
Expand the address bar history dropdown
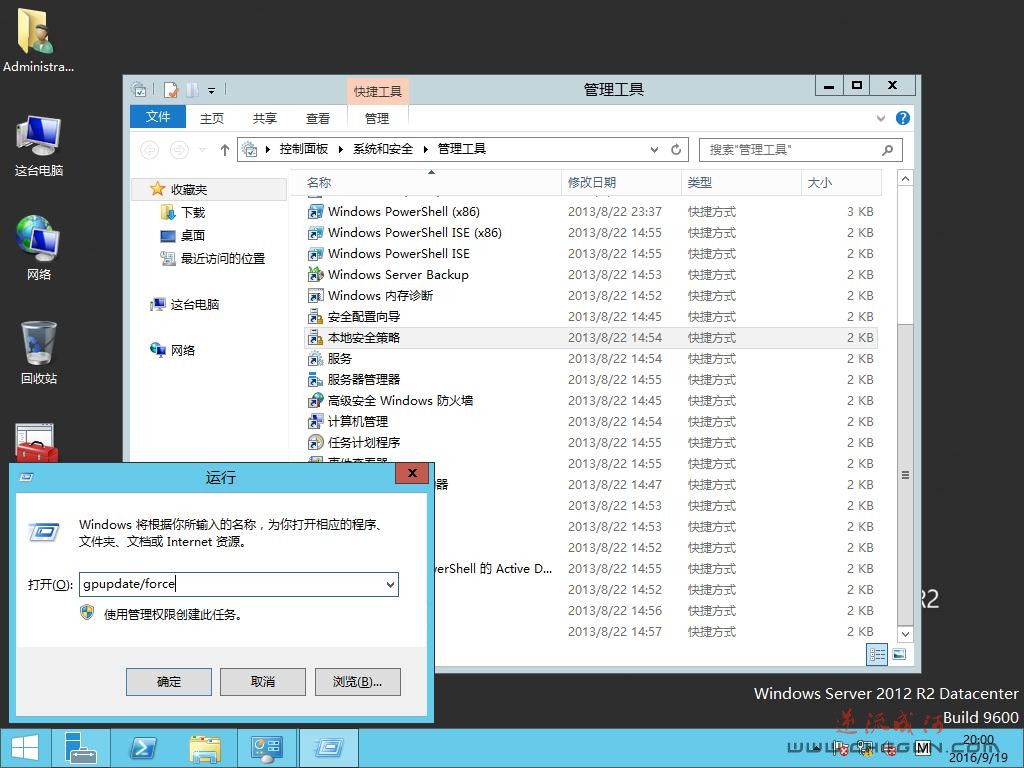tap(654, 150)
